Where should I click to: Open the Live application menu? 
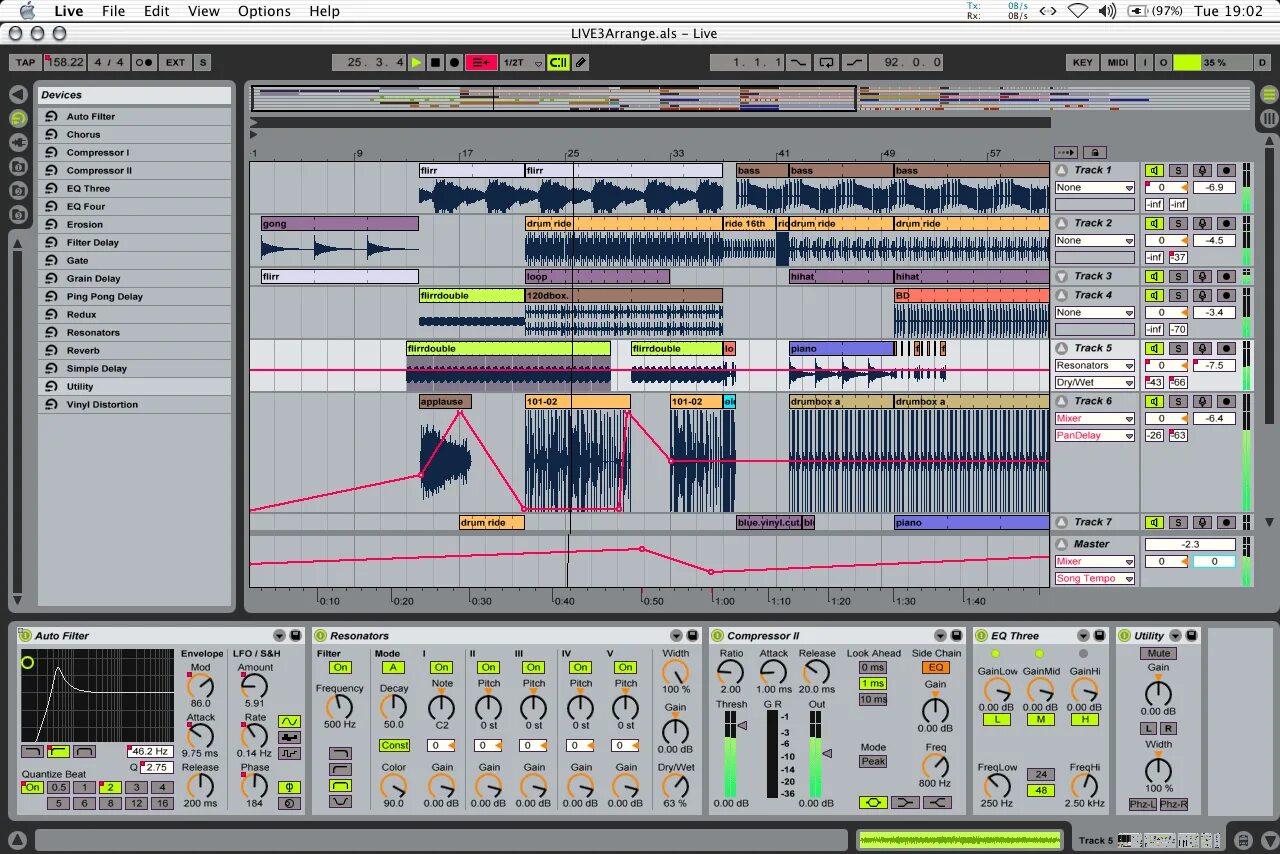click(69, 11)
